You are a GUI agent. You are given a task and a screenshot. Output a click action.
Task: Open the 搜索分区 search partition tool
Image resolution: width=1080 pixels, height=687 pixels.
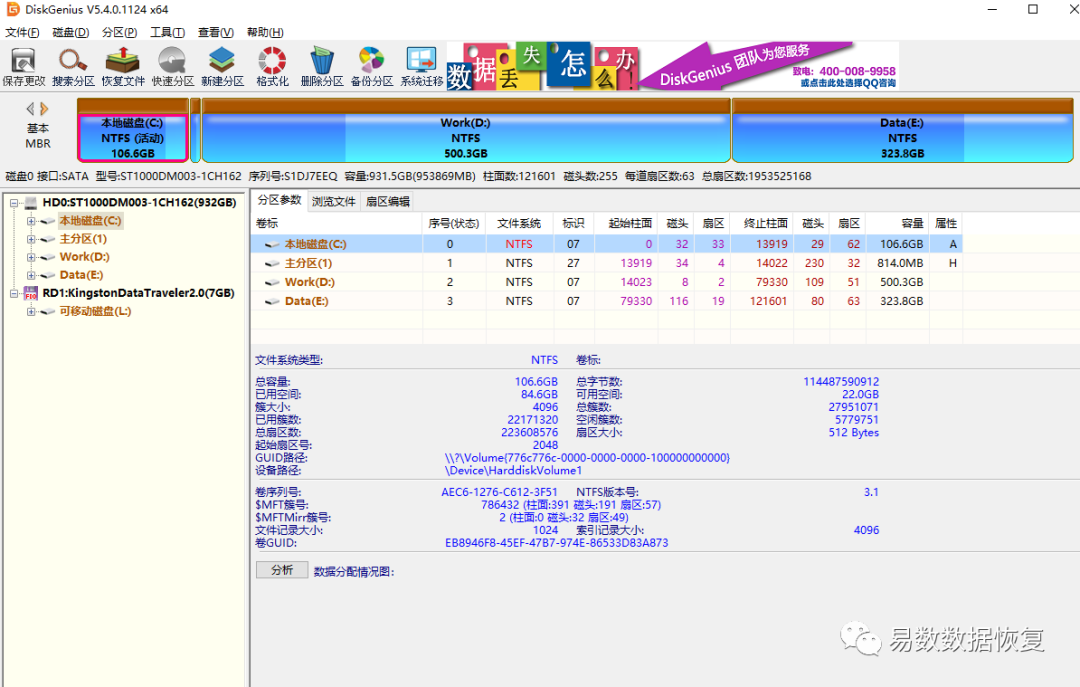(73, 67)
